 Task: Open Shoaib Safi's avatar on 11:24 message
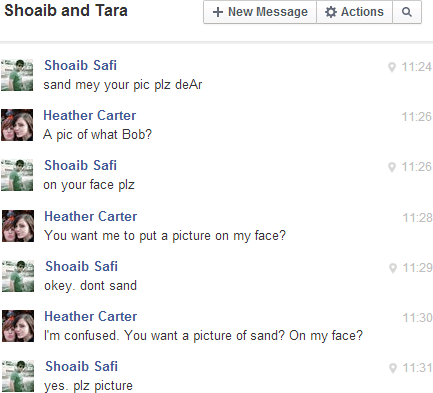(x=17, y=75)
